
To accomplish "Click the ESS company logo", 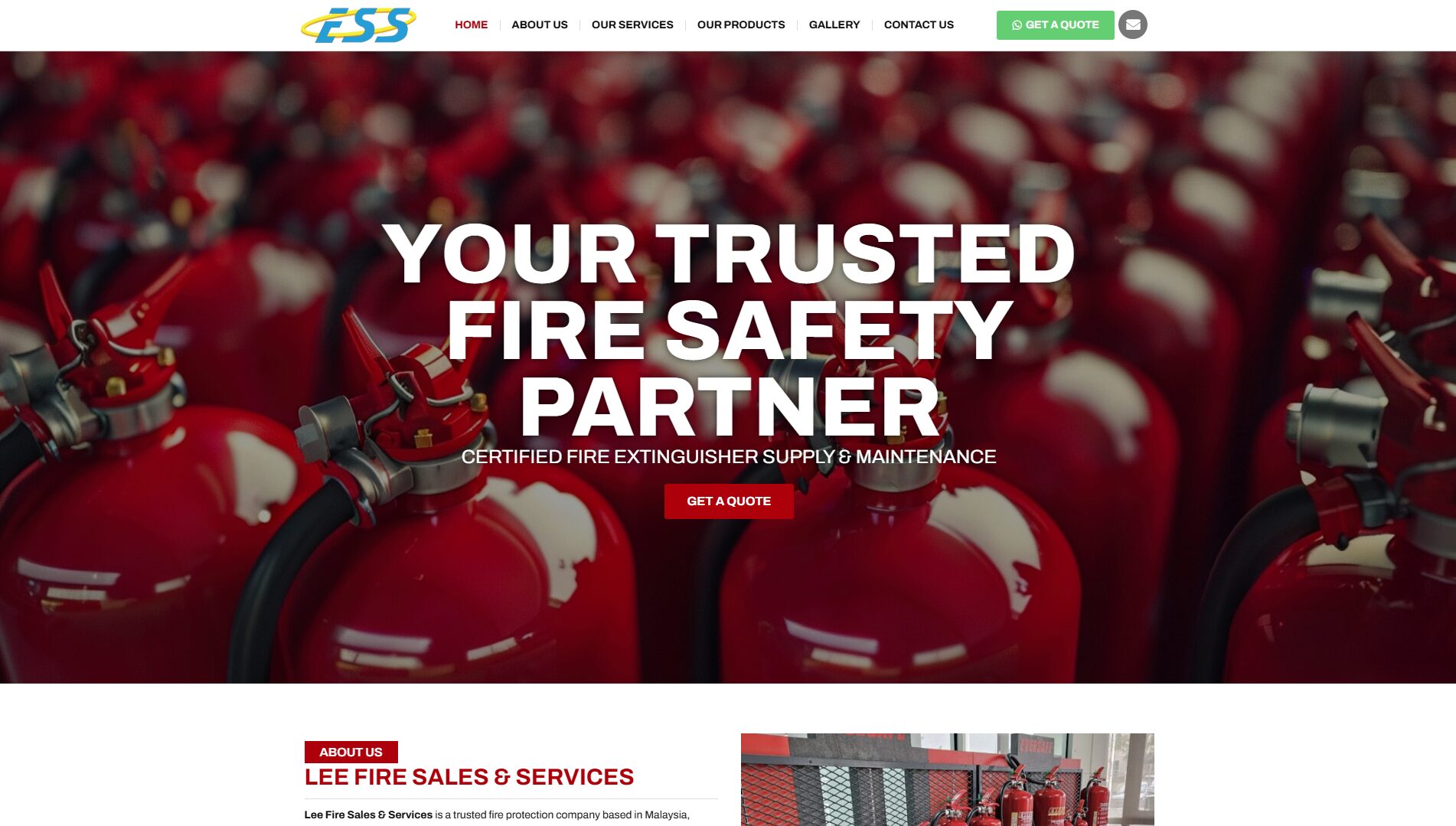I will (x=358, y=25).
